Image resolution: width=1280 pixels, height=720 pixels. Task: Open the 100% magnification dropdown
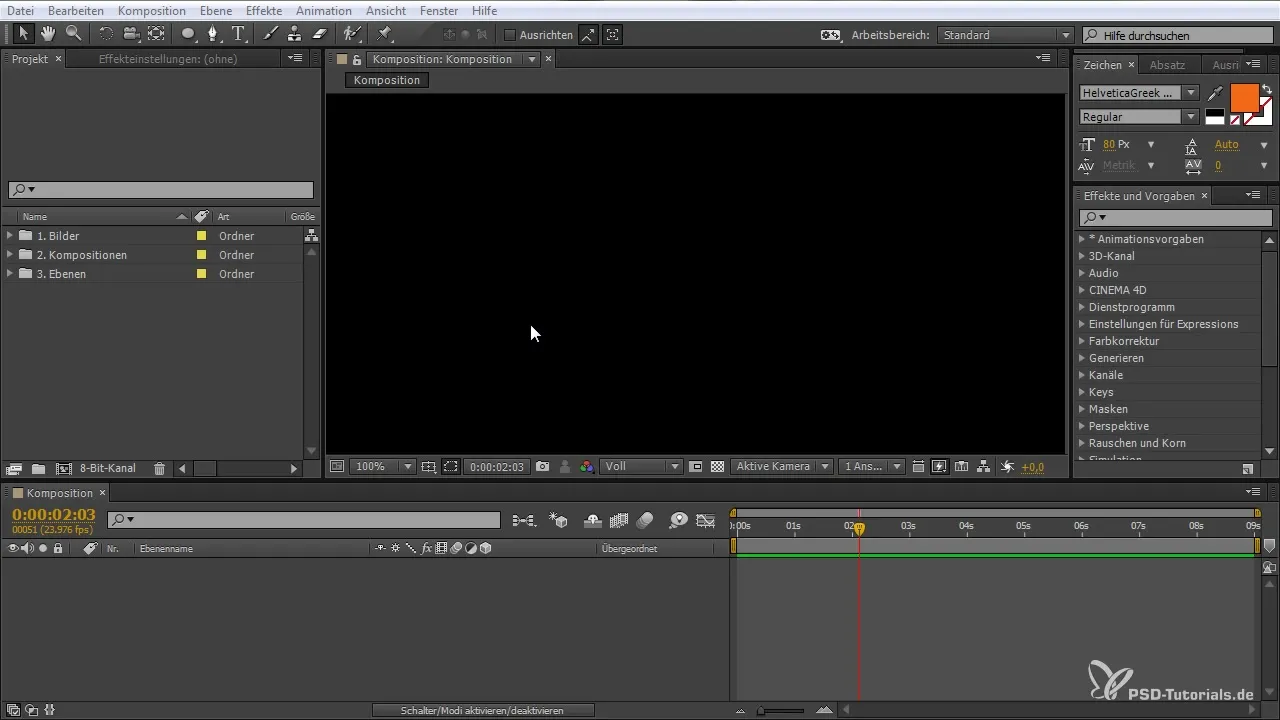coord(381,467)
